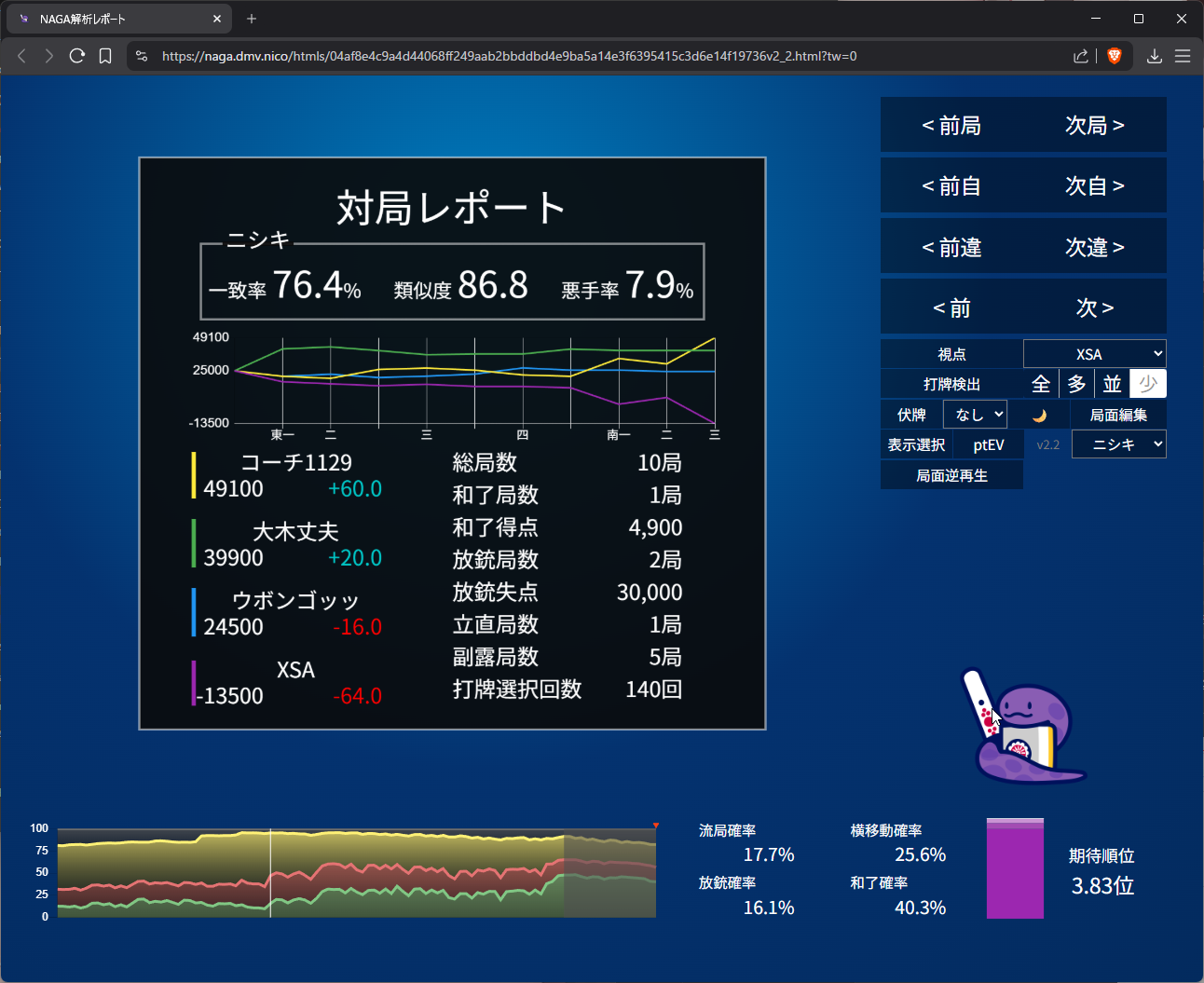Open the browser hamburger menu

1183,56
